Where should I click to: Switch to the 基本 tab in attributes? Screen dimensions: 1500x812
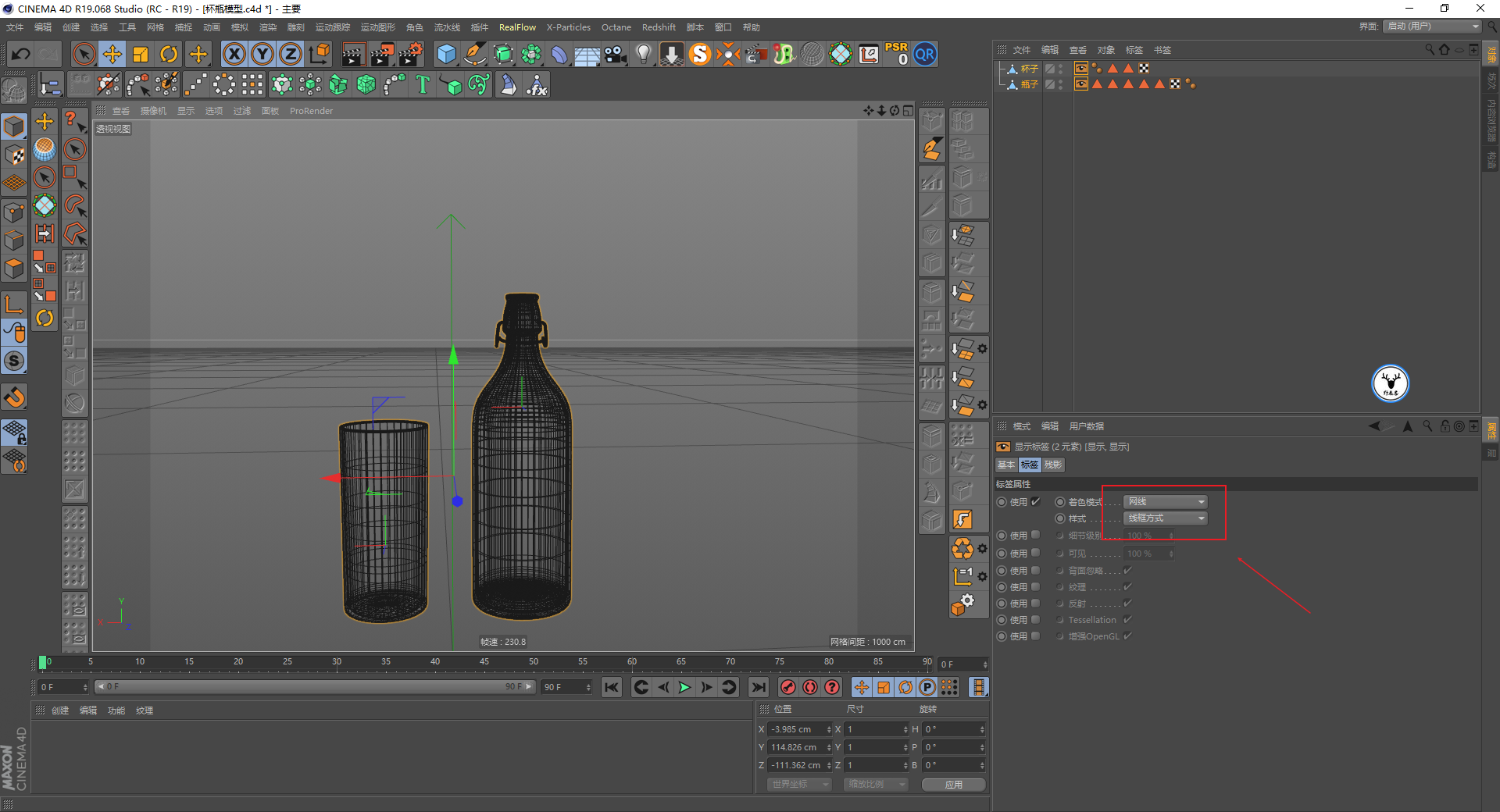tap(1006, 465)
